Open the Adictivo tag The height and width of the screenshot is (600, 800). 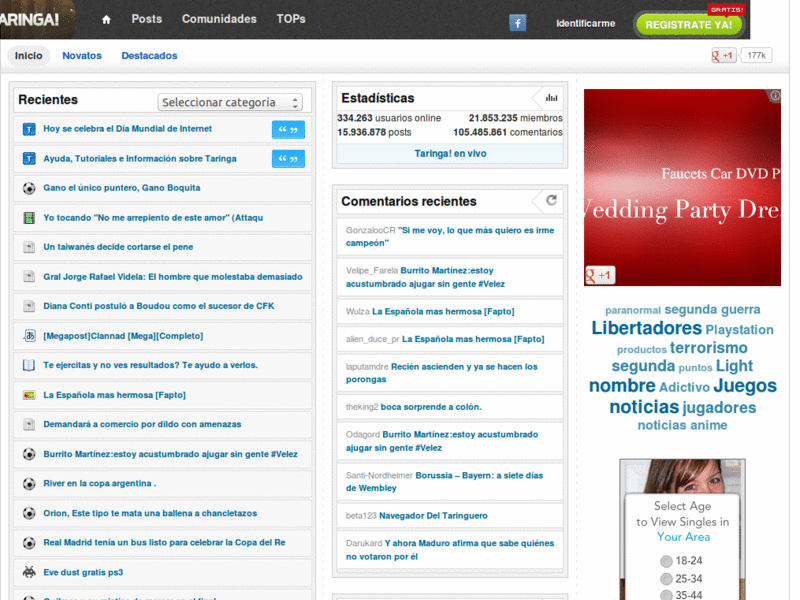click(x=684, y=388)
